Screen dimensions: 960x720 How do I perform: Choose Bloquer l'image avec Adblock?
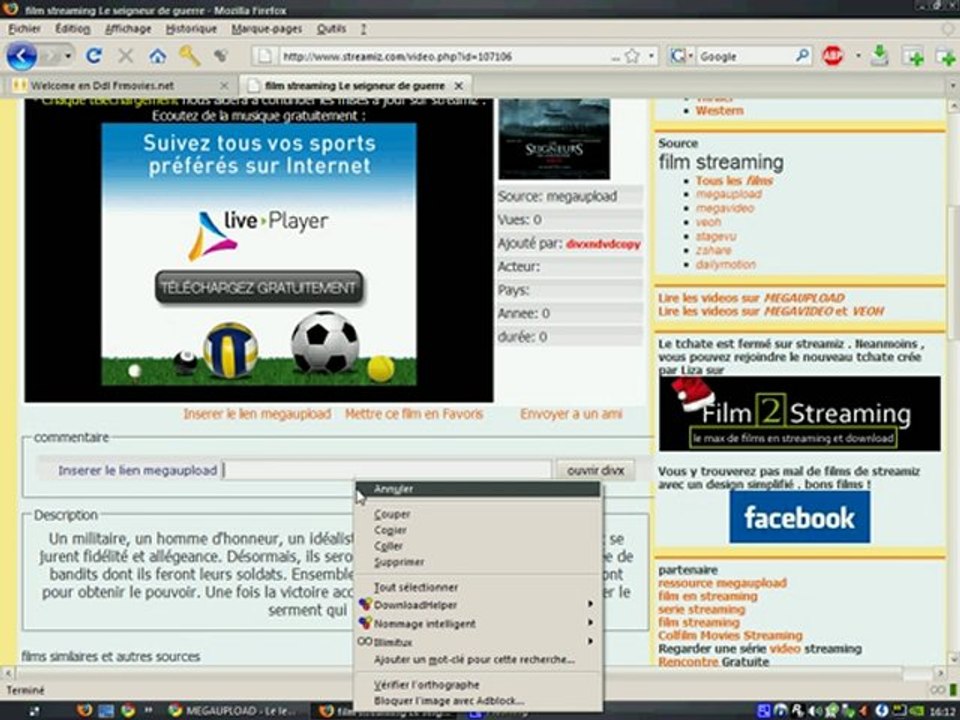[479, 701]
